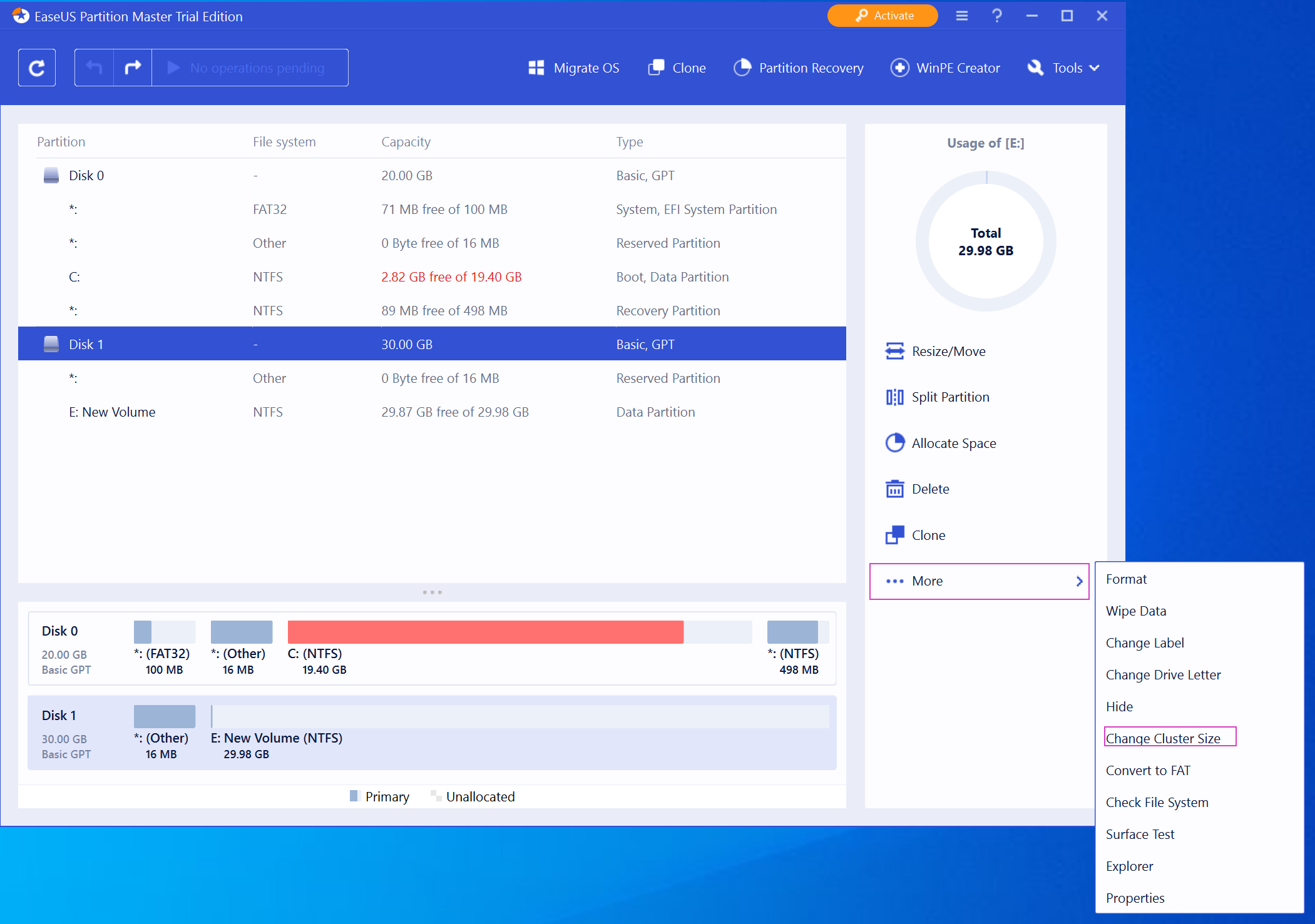1315x924 pixels.
Task: Click the Disk 1 drive icon in list
Action: 51,344
